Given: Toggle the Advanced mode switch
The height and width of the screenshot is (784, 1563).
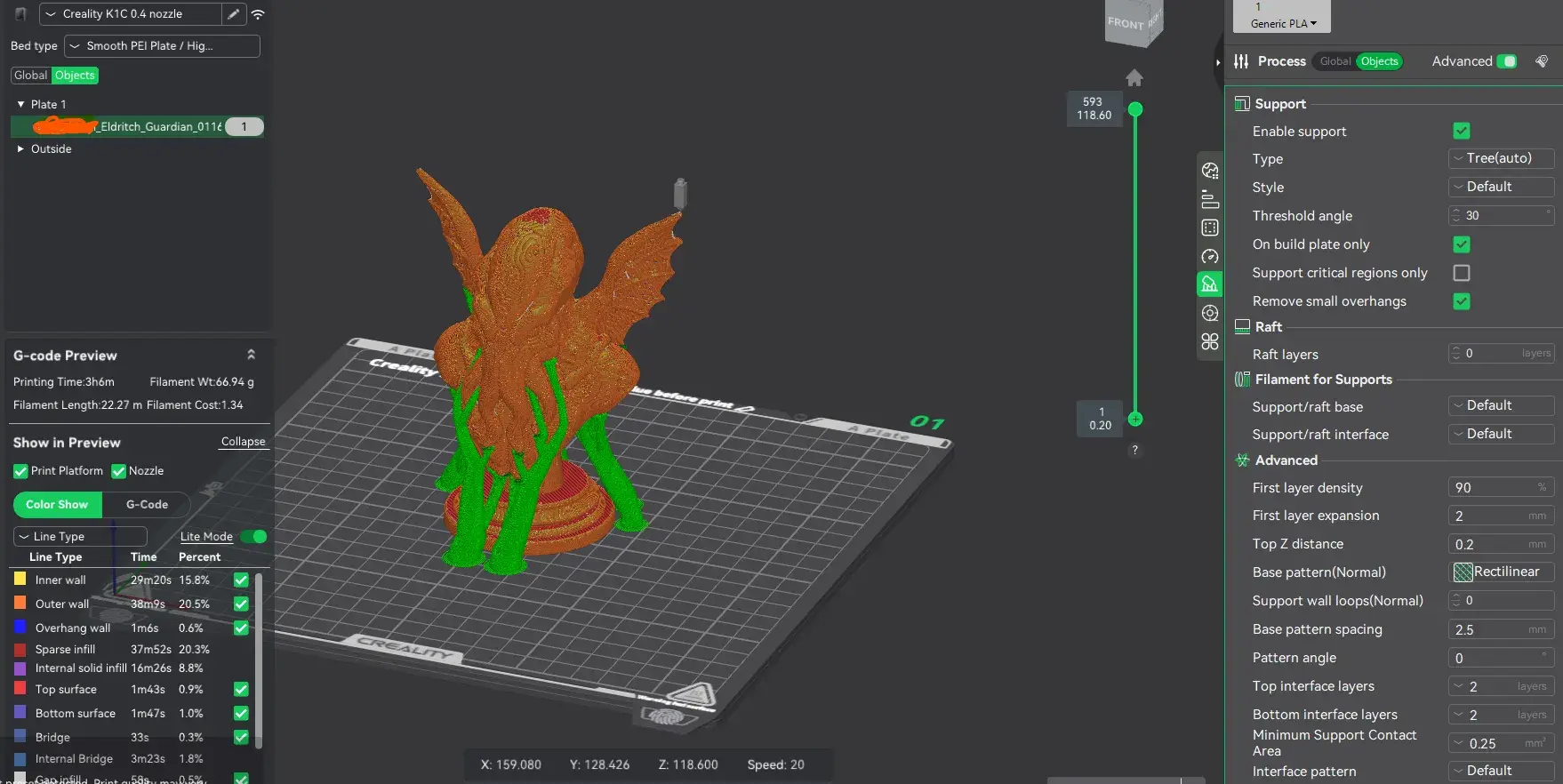Looking at the screenshot, I should tap(1506, 61).
